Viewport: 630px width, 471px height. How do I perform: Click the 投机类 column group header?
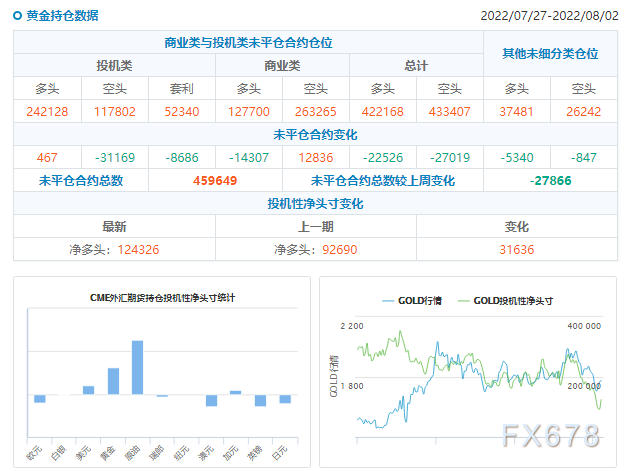tap(115, 66)
